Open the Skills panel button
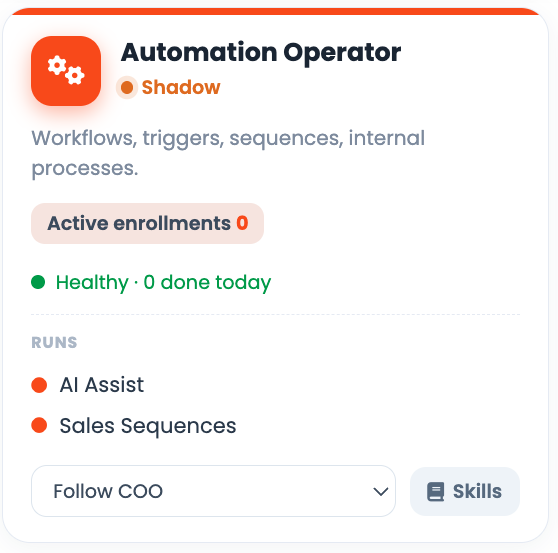The image size is (558, 553). click(x=465, y=491)
